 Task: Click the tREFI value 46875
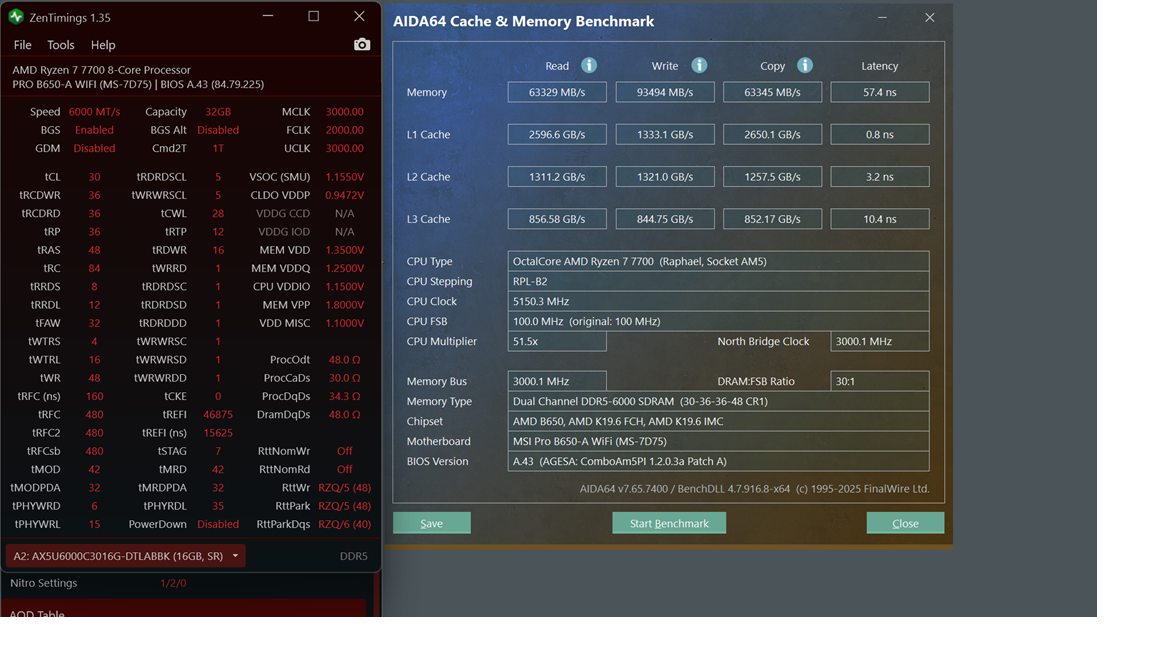[x=218, y=414]
